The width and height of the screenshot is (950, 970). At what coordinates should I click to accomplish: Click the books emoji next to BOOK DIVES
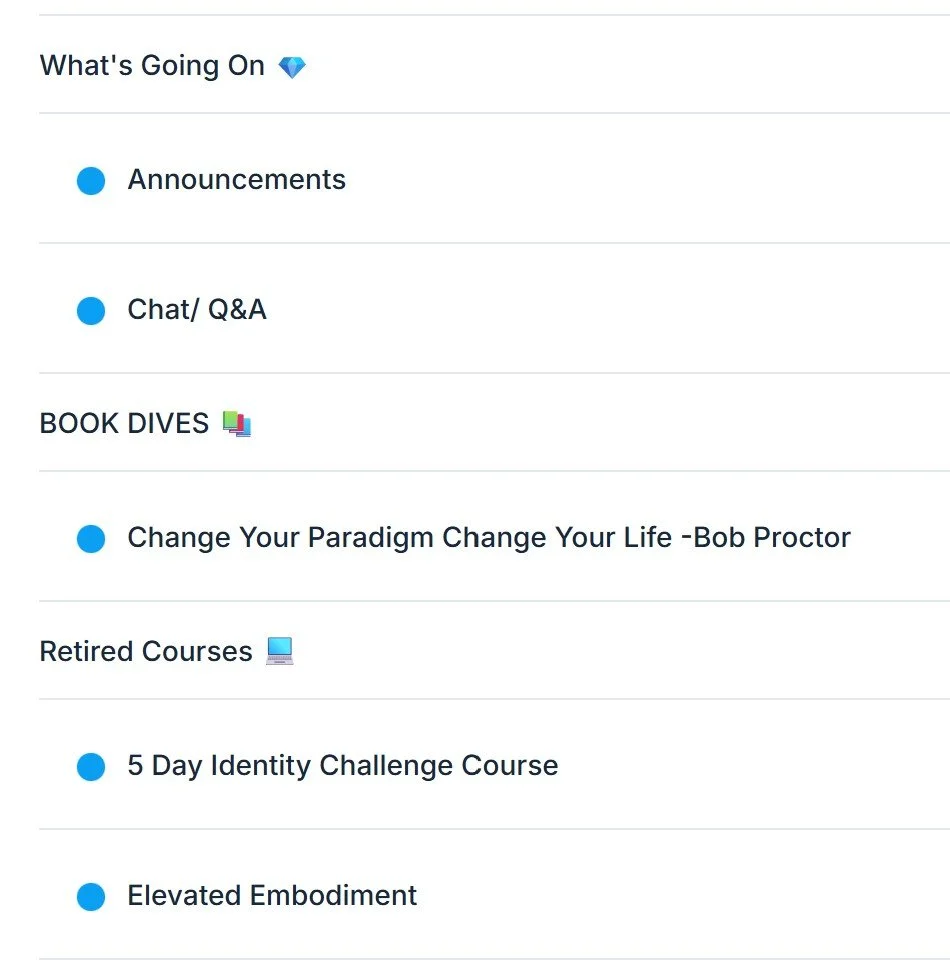[x=237, y=424]
